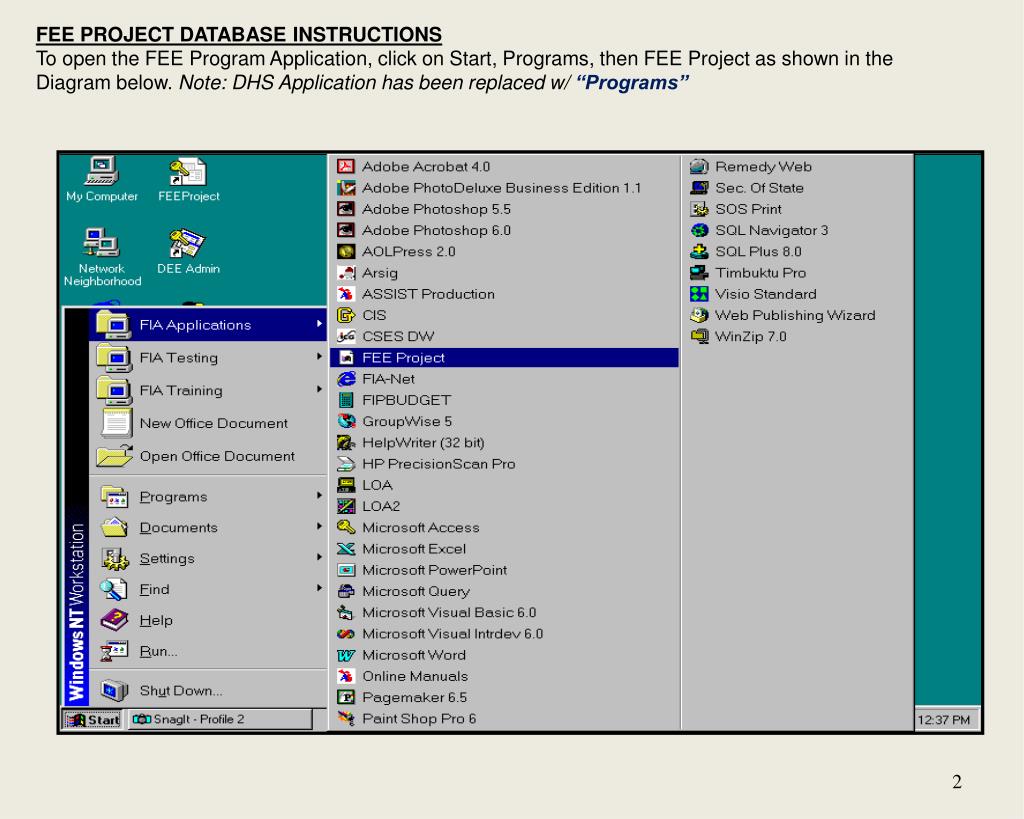Click the Visio Standard icon

coord(699,294)
